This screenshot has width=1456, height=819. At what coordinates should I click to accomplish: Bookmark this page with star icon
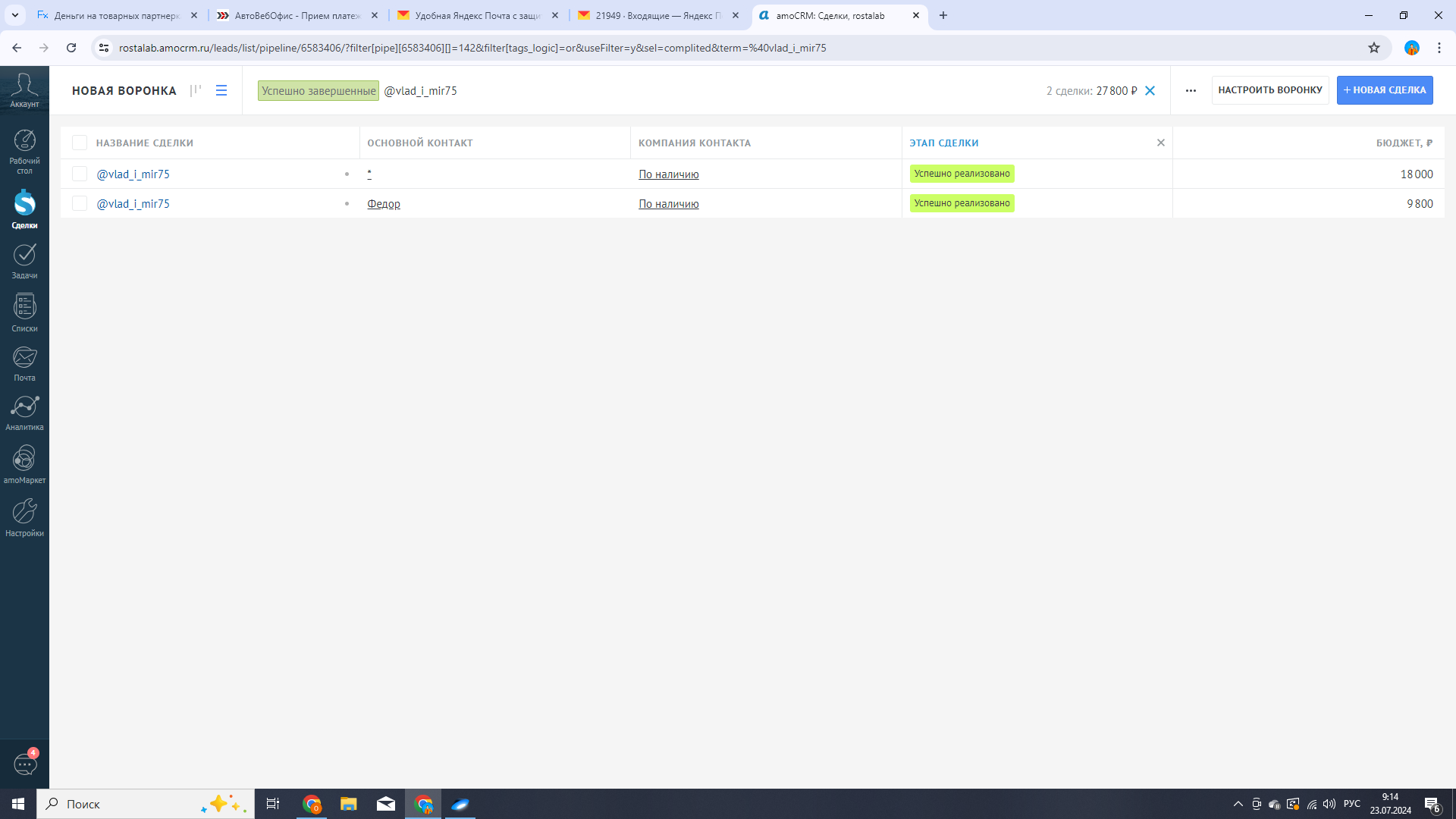click(1374, 48)
